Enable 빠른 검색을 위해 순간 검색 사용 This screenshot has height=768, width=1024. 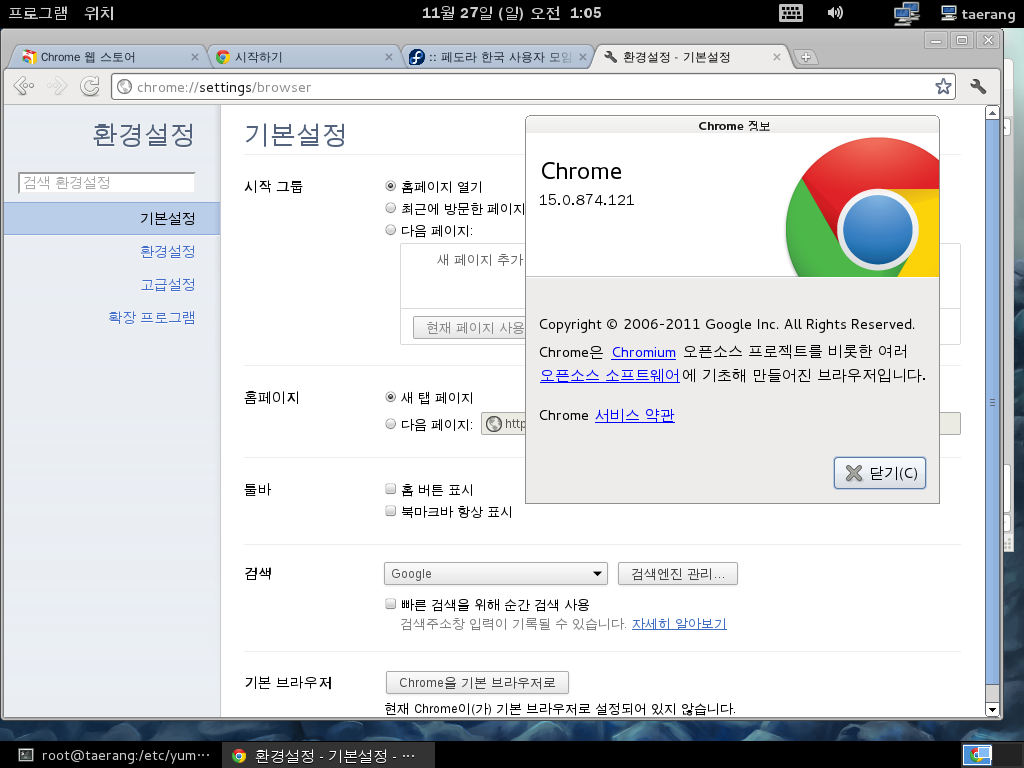pos(391,603)
